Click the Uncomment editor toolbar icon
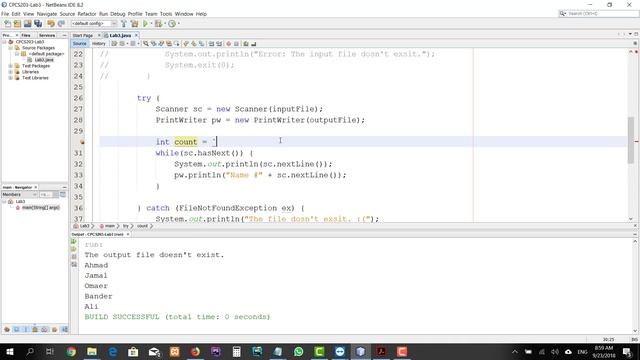 pos(253,44)
